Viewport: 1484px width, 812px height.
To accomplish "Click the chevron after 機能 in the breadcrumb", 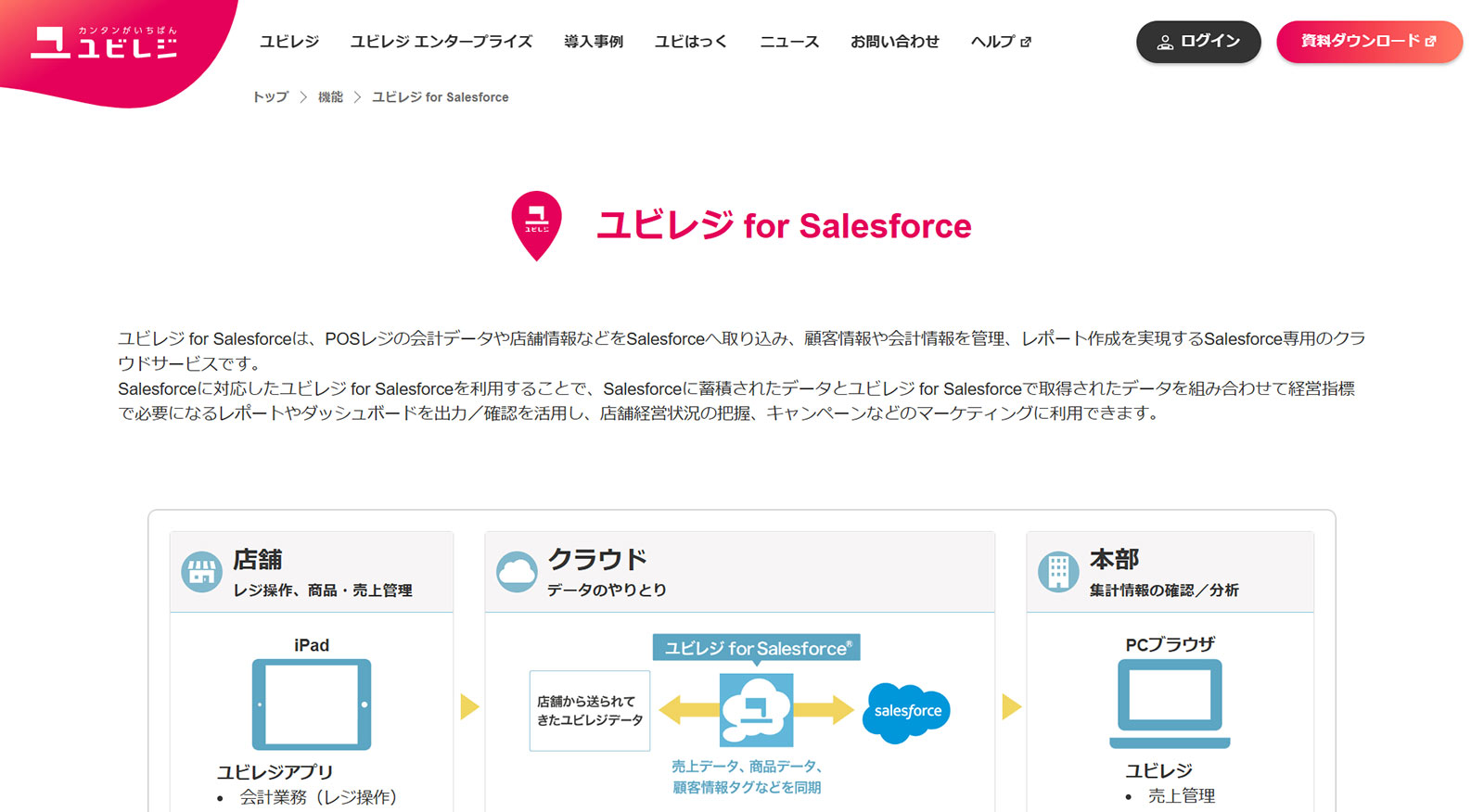I will [357, 96].
